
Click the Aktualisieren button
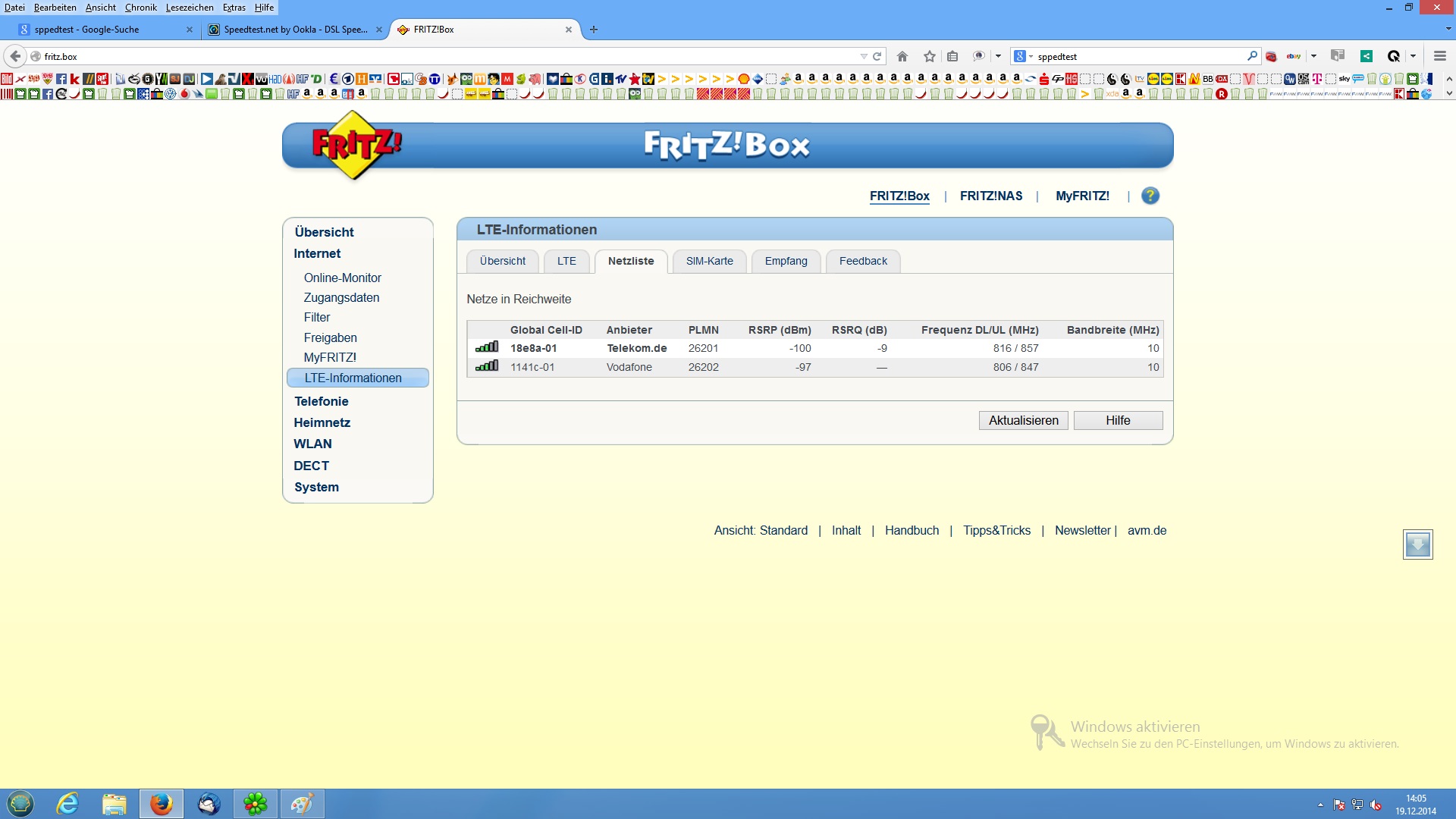[x=1023, y=420]
